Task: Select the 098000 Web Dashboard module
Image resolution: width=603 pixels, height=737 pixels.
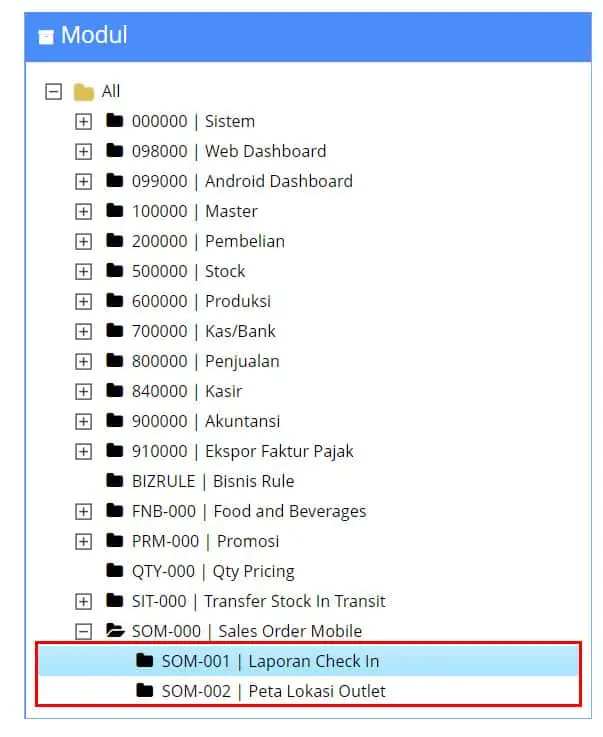Action: (x=229, y=151)
